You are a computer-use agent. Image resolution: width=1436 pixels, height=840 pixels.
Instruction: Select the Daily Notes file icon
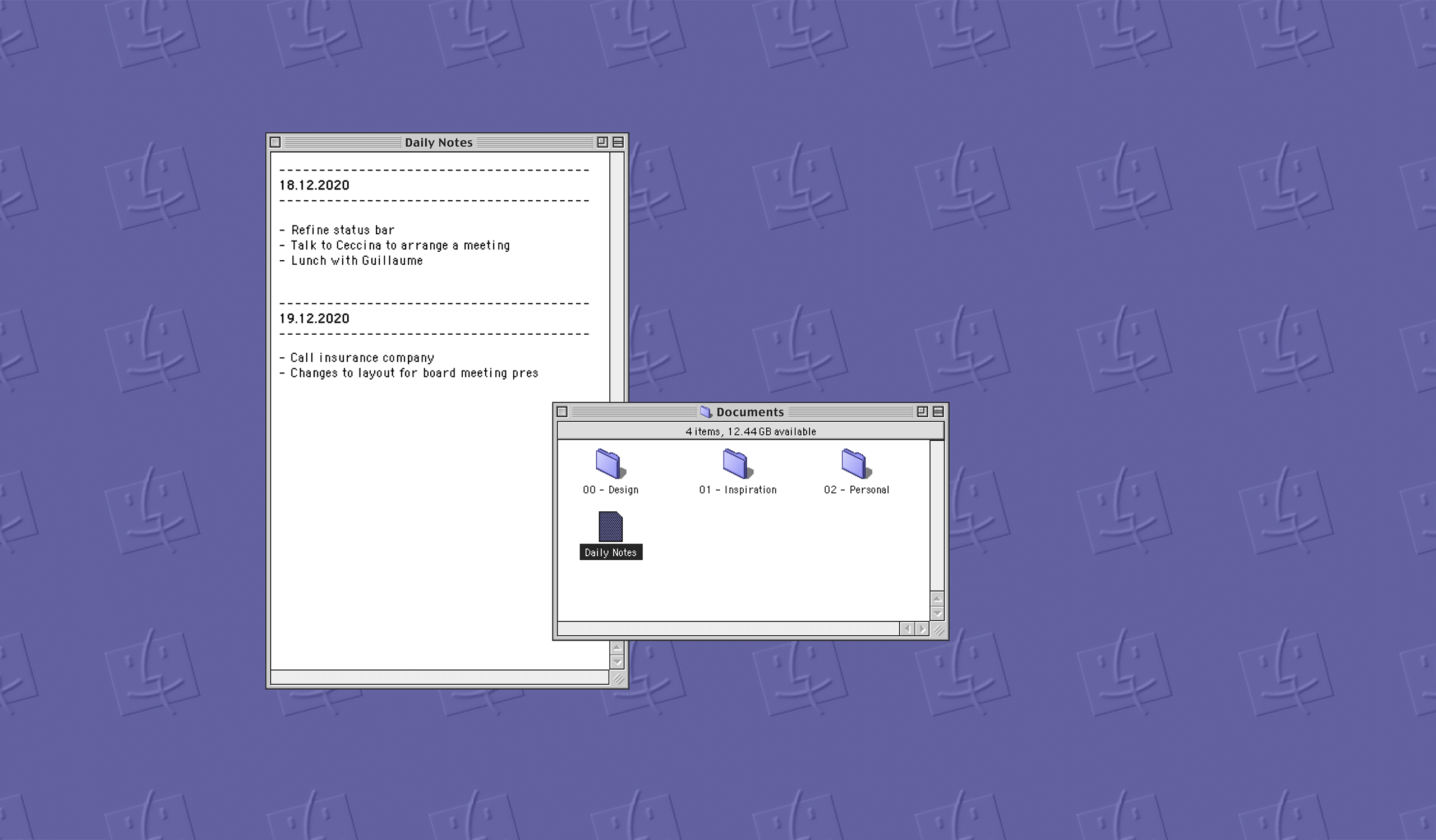click(x=610, y=527)
